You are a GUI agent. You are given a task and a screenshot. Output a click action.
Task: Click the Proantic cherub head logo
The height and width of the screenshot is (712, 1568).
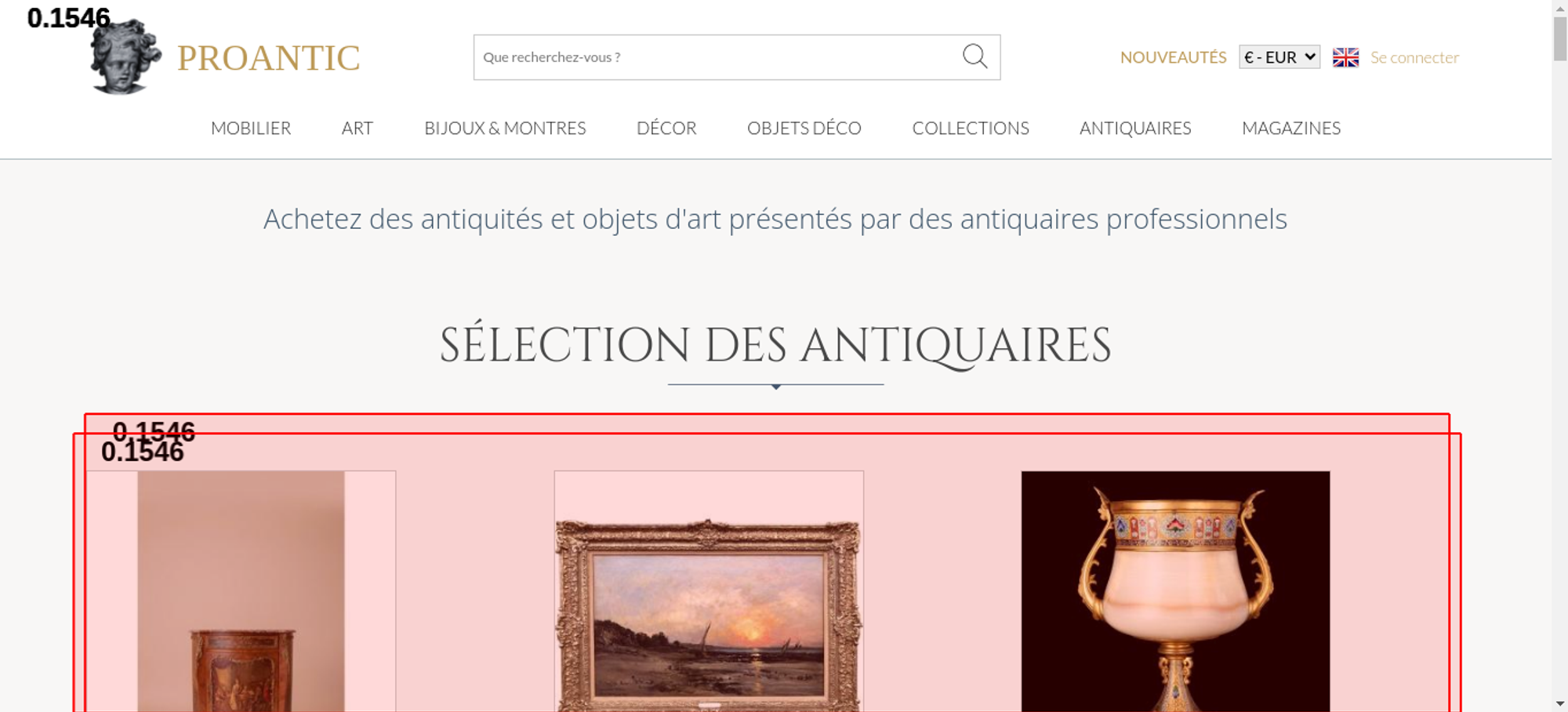click(125, 57)
